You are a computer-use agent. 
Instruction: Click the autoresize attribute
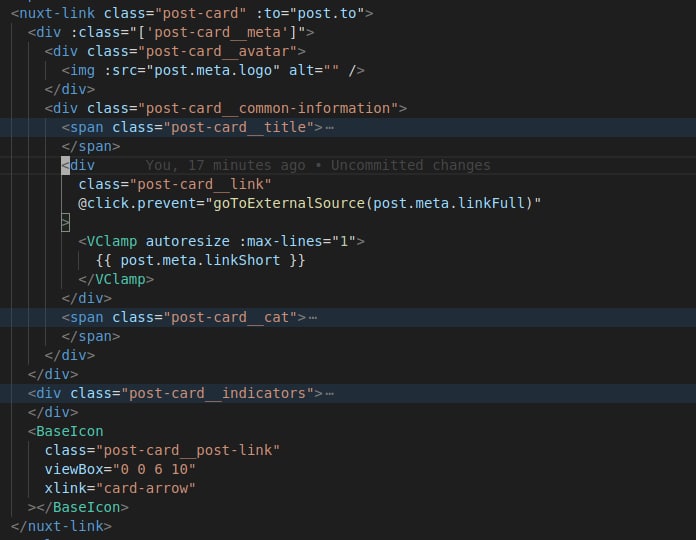[x=187, y=241]
